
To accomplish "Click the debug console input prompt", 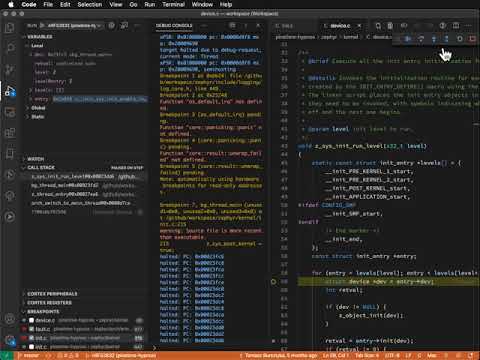I will pos(210,348).
